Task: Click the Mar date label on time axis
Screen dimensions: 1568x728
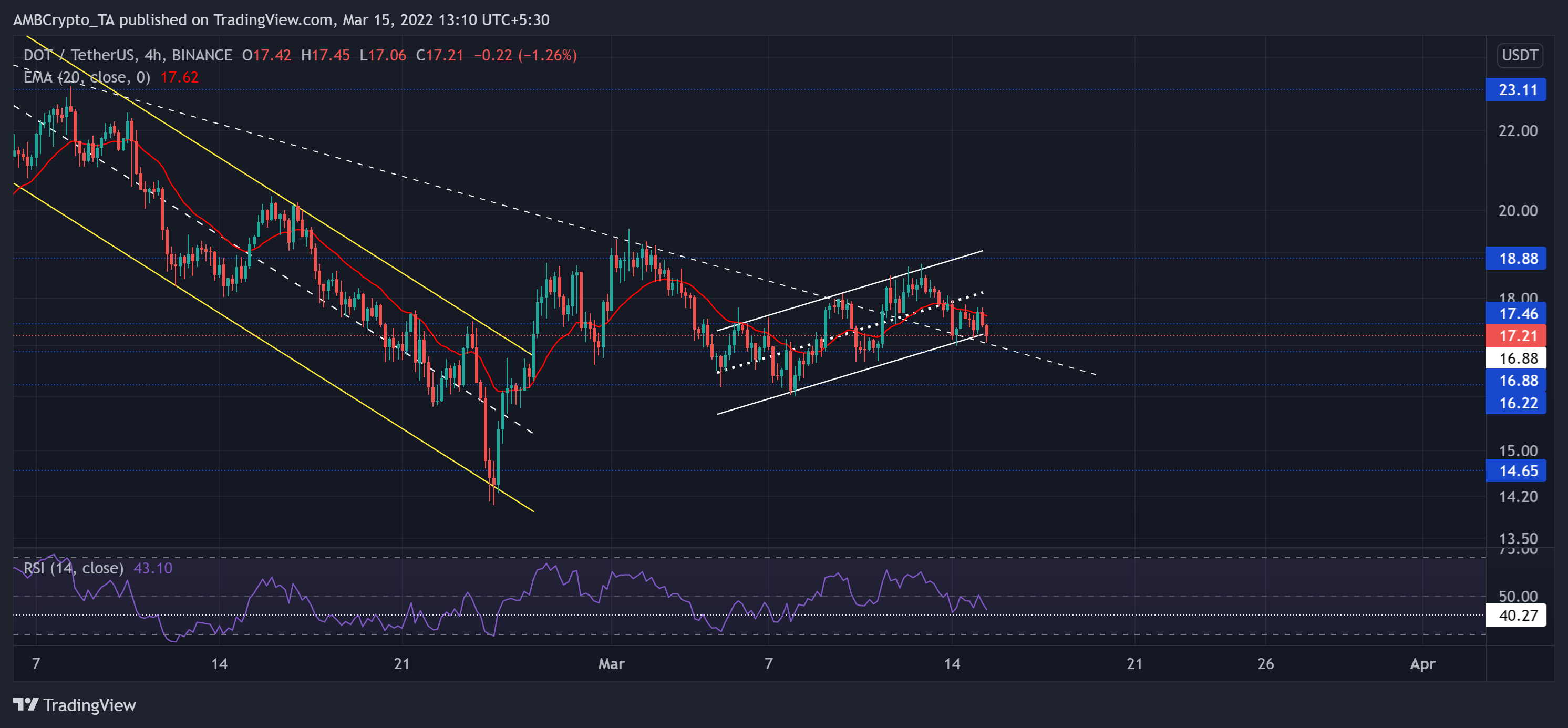Action: [611, 664]
